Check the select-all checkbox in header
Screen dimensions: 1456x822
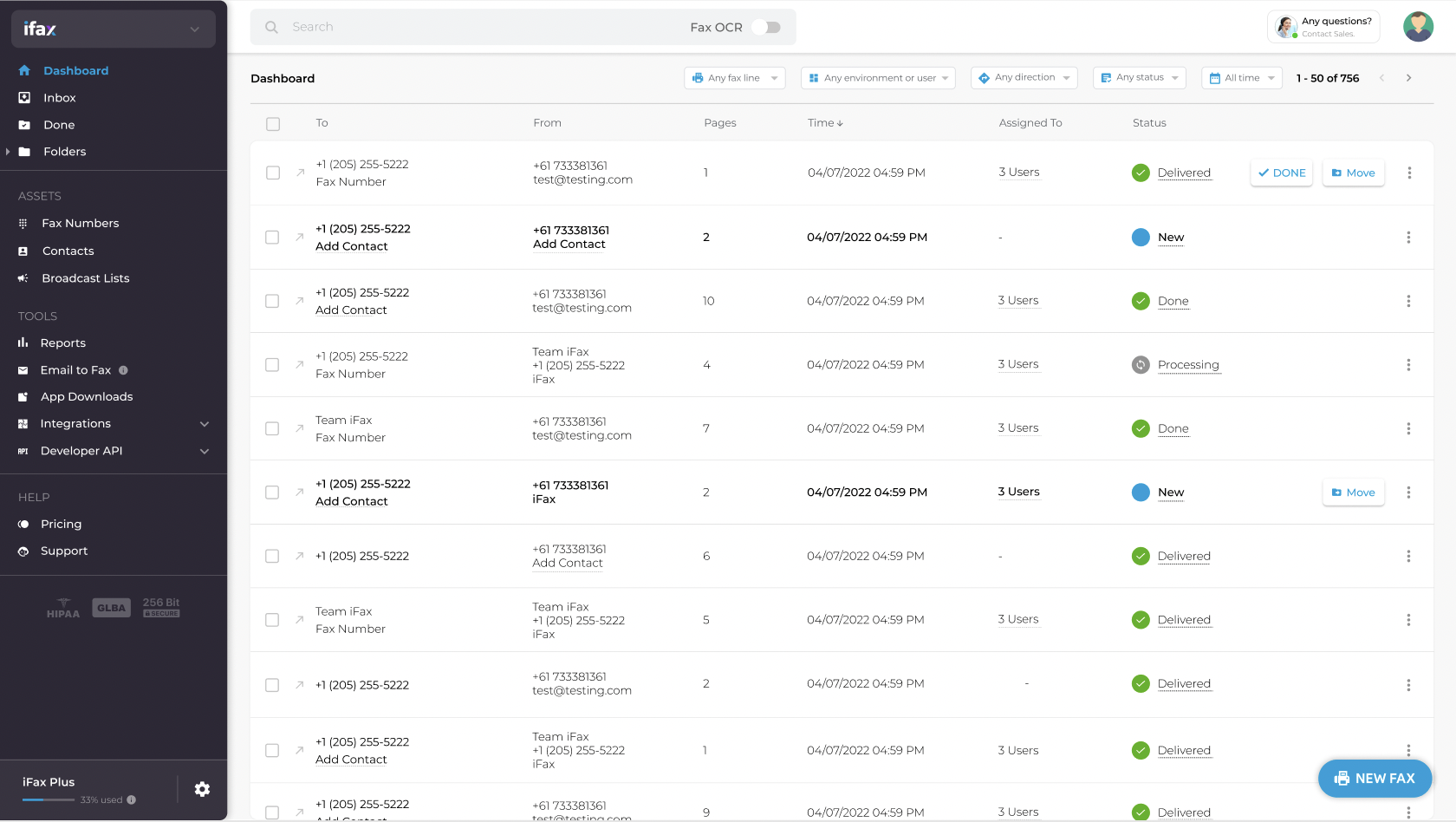click(273, 124)
